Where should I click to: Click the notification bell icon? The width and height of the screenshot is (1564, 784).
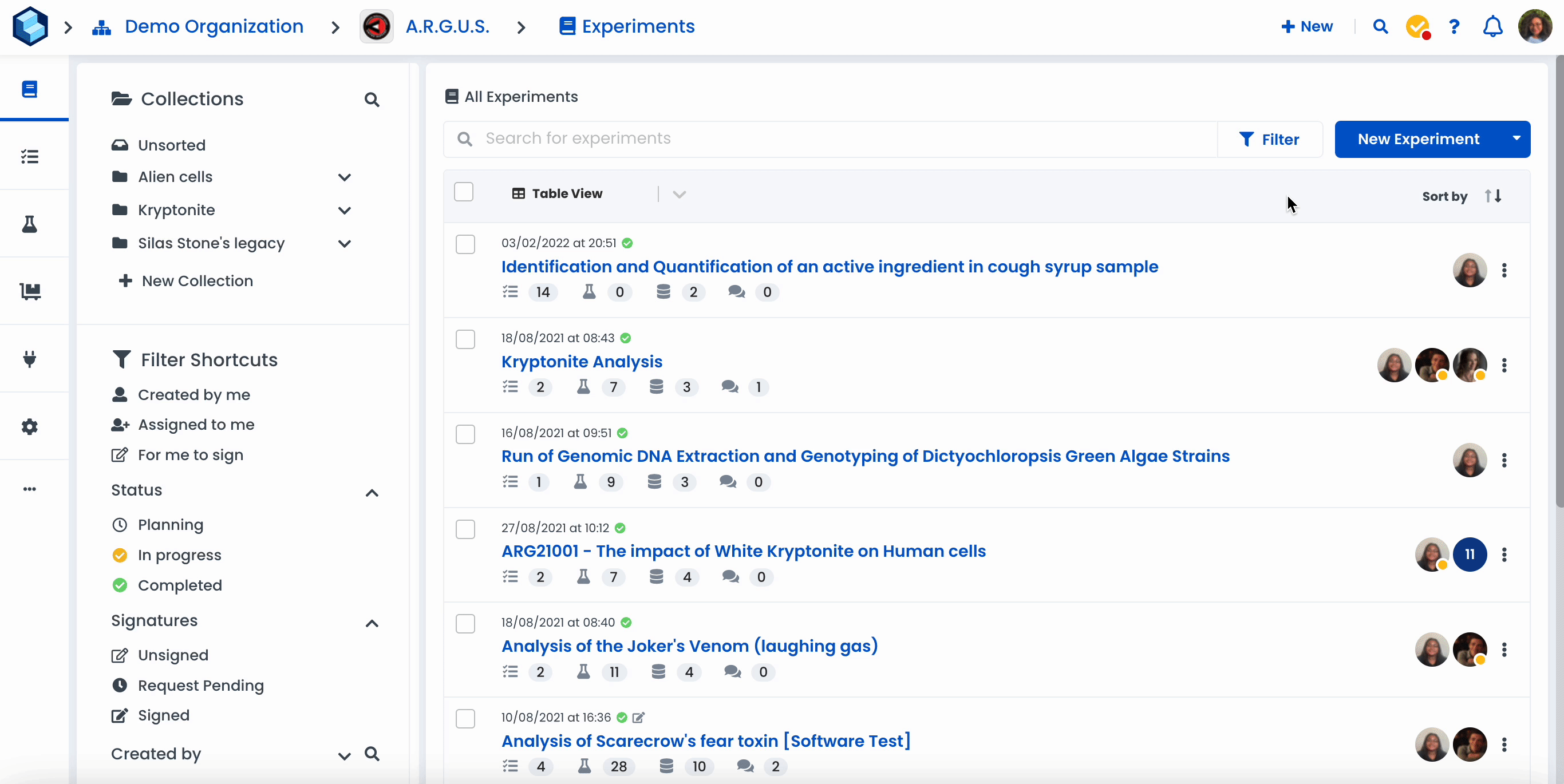click(1492, 27)
